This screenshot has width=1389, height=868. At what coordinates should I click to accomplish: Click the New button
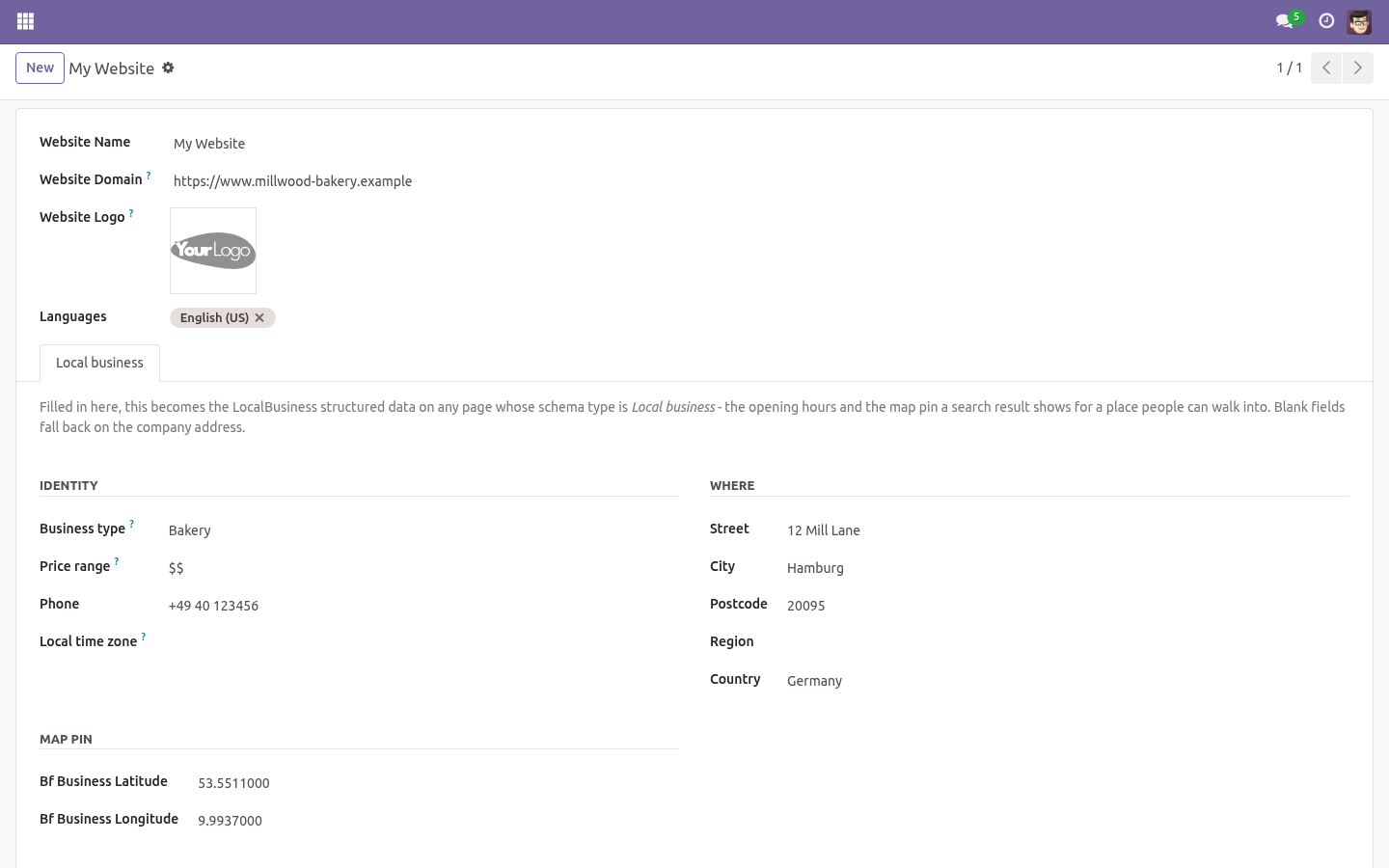pos(40,68)
